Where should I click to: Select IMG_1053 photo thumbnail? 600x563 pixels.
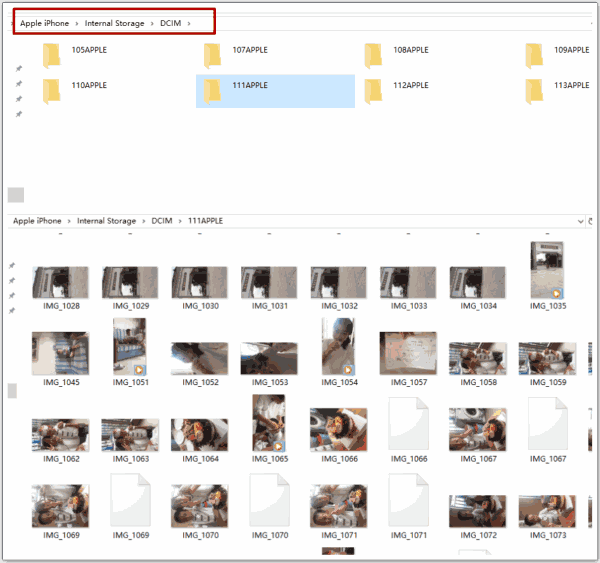point(269,359)
